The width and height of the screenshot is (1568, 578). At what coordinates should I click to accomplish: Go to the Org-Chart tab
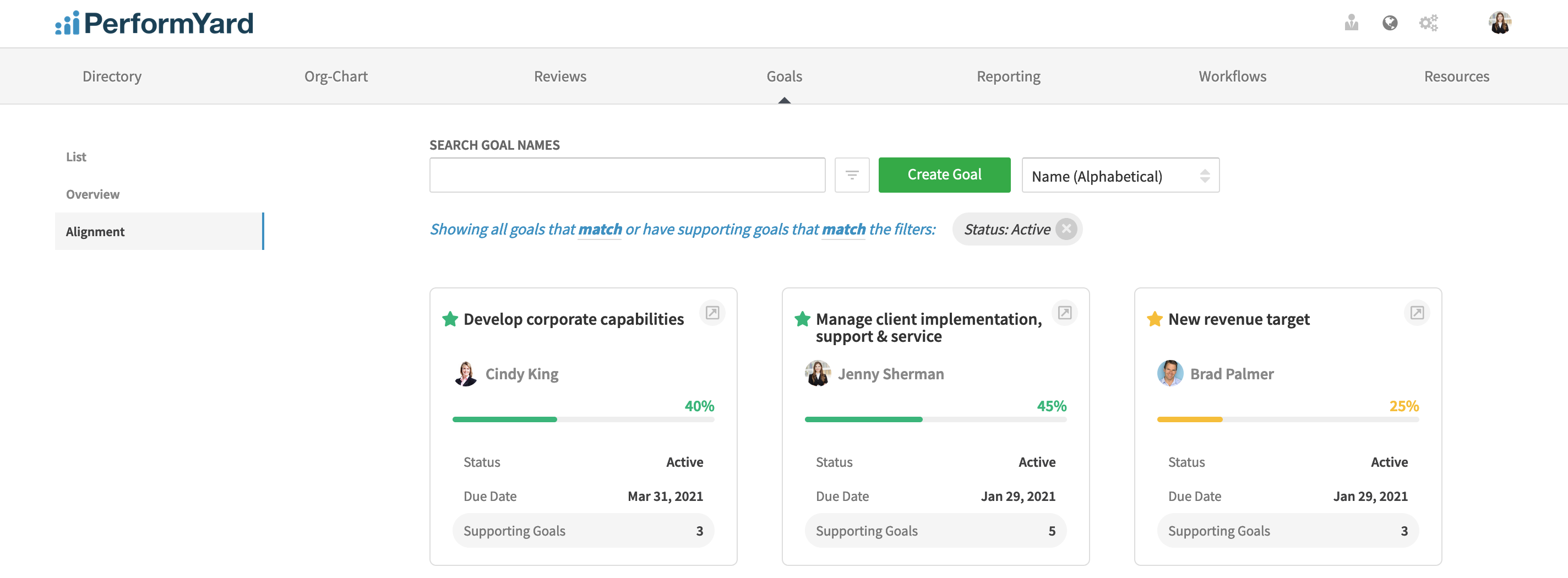336,77
